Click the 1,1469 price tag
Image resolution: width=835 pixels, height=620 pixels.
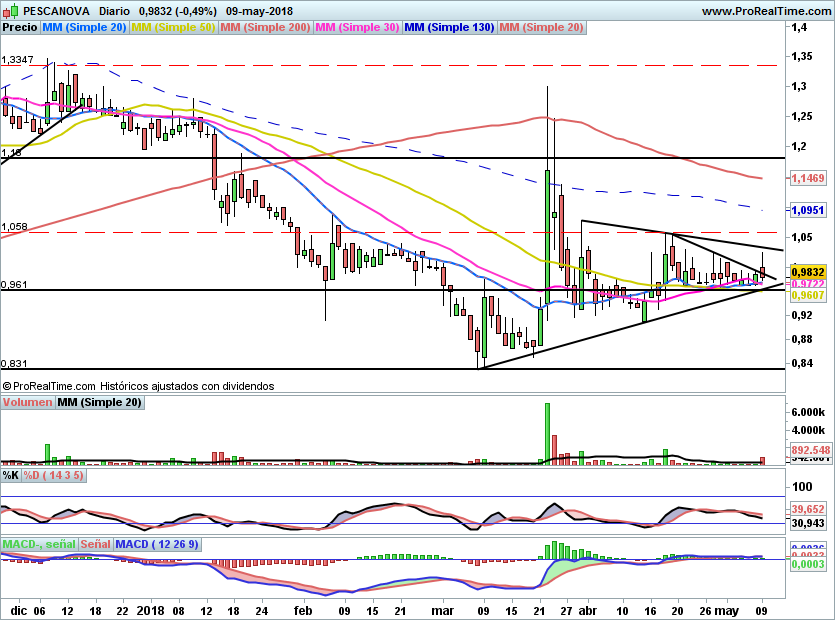click(808, 178)
